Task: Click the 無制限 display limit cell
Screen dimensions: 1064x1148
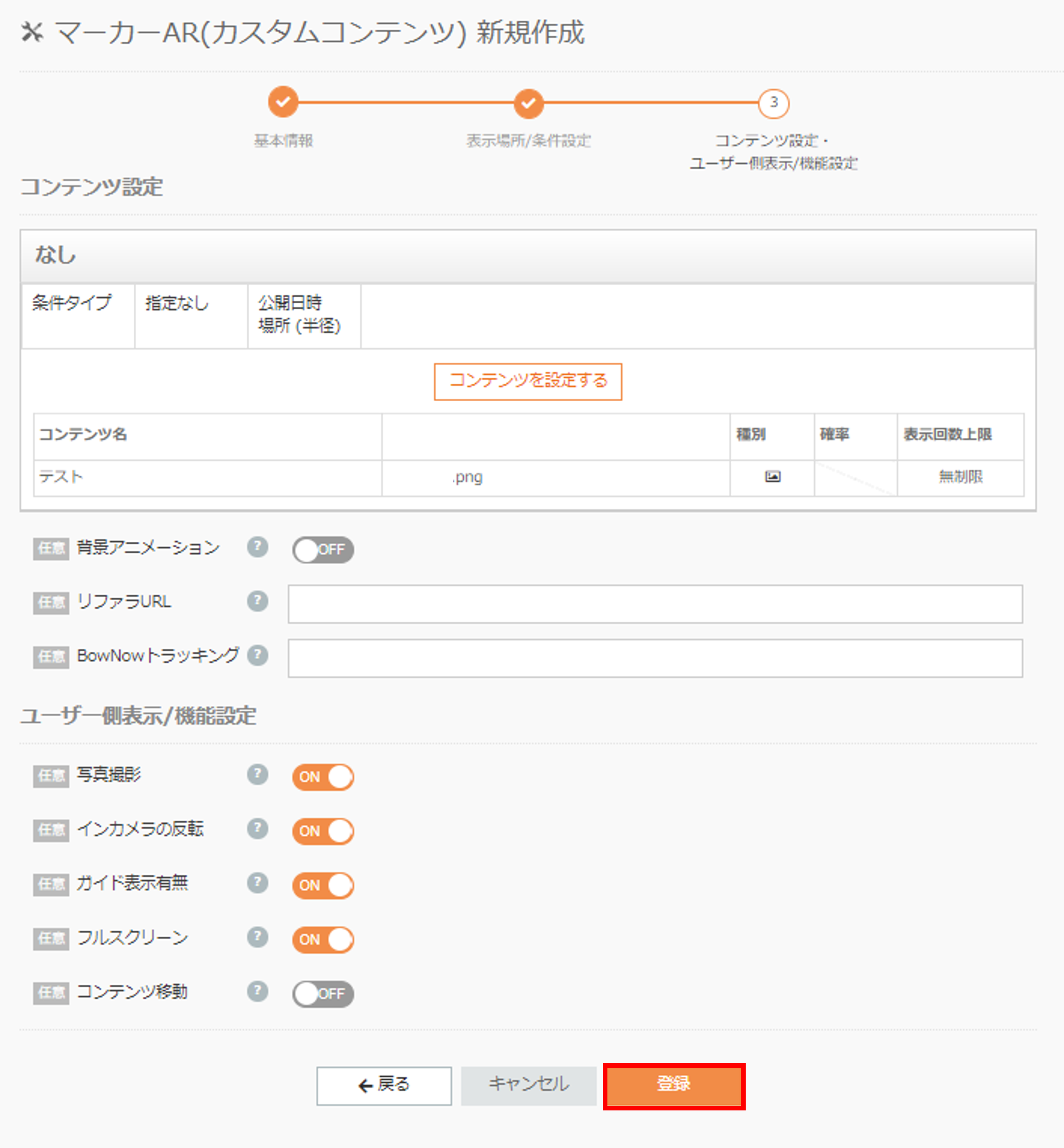Action: [961, 478]
